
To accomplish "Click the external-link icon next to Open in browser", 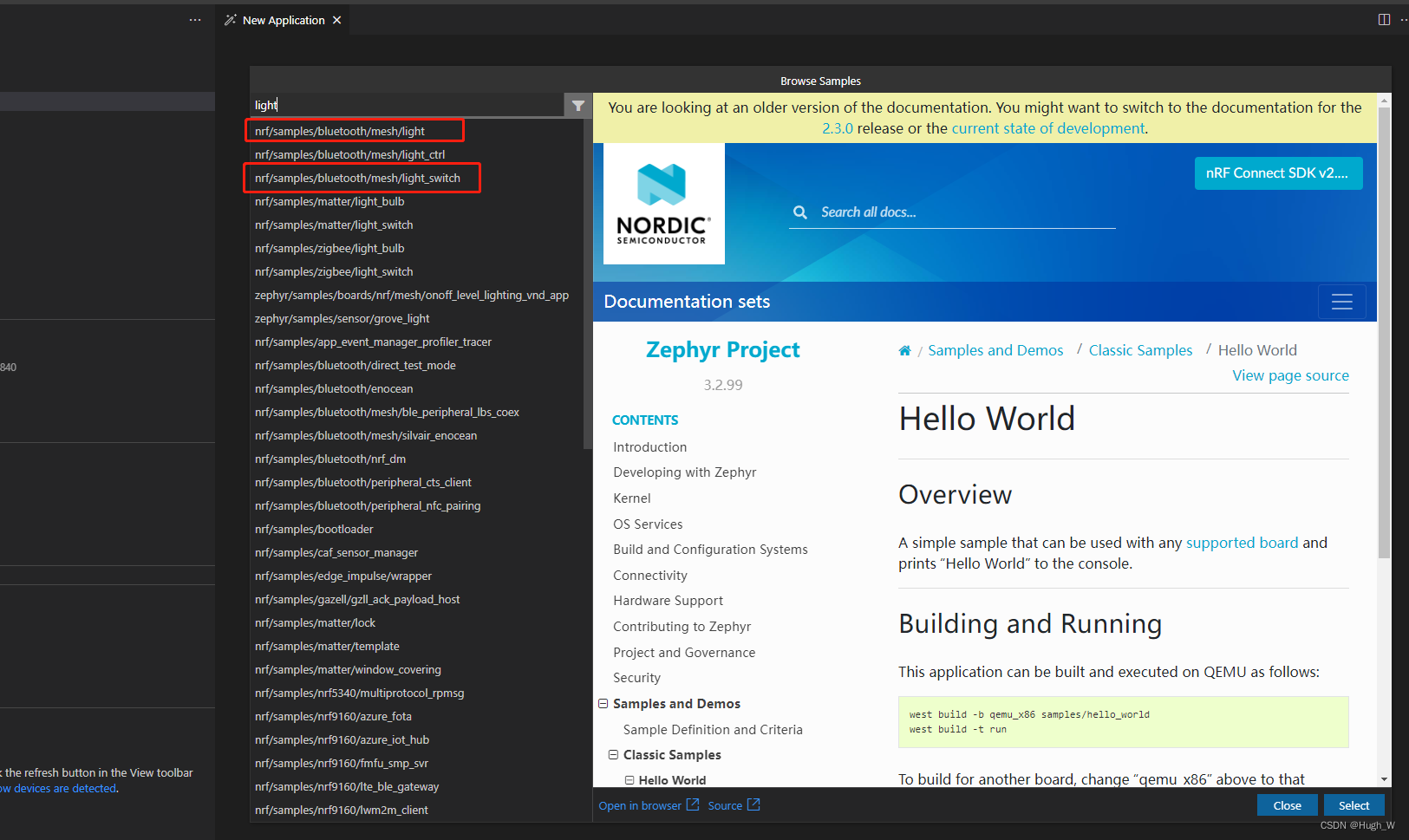I will pos(693,805).
